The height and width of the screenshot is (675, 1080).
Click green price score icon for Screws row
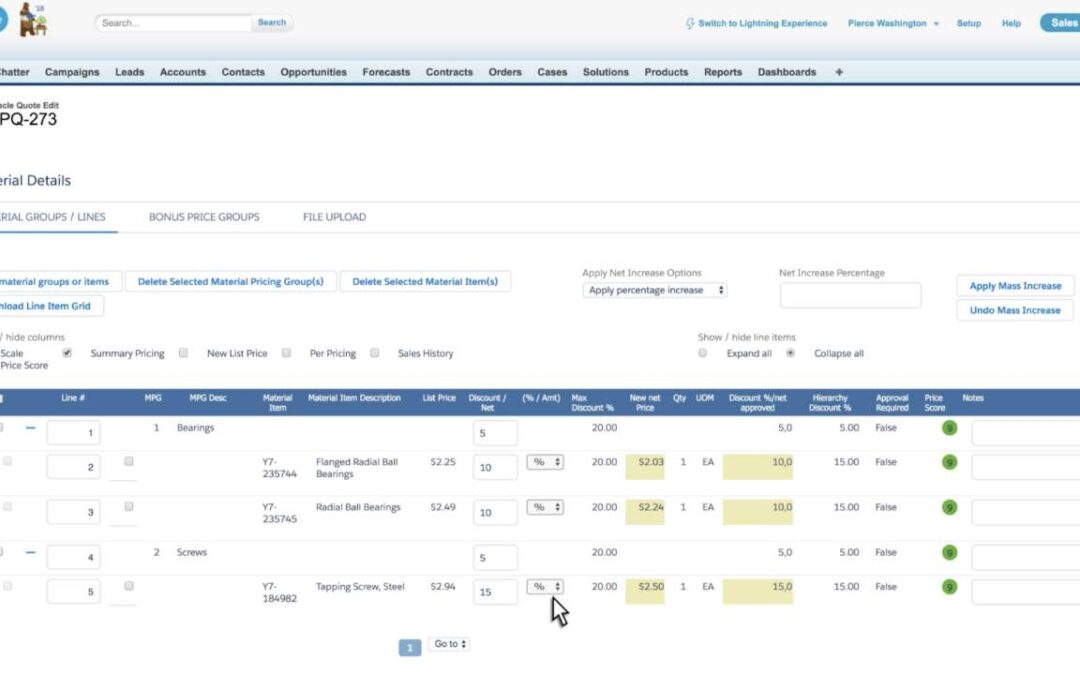click(x=949, y=552)
